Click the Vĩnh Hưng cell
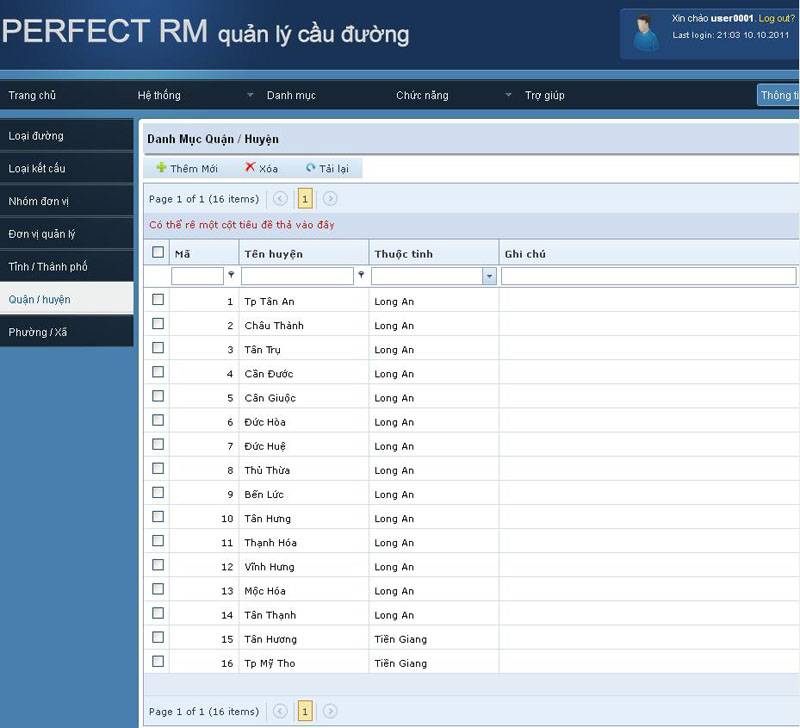The height and width of the screenshot is (728, 800). pos(304,566)
